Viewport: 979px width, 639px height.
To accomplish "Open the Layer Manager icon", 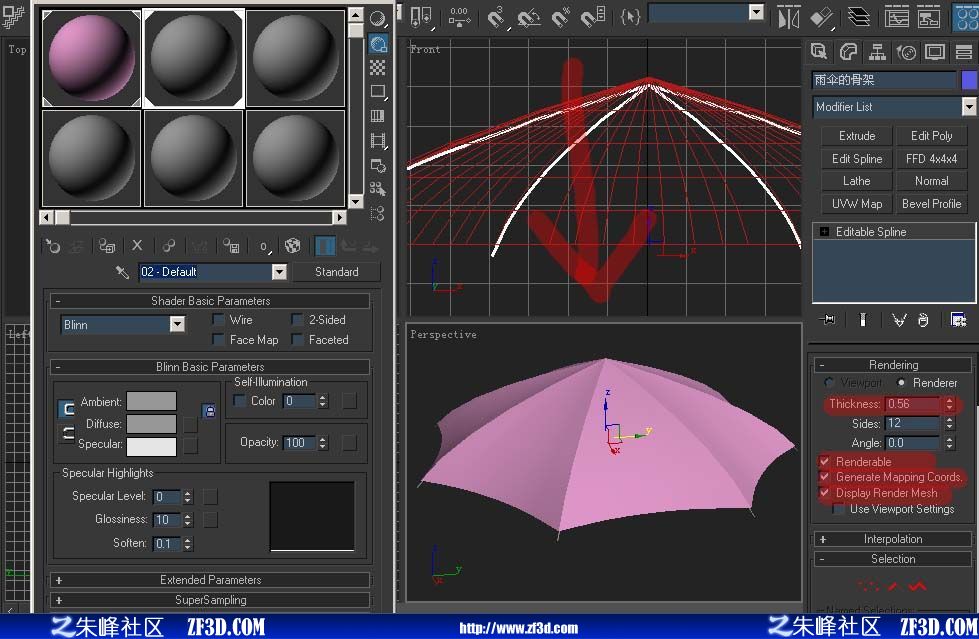I will click(860, 17).
